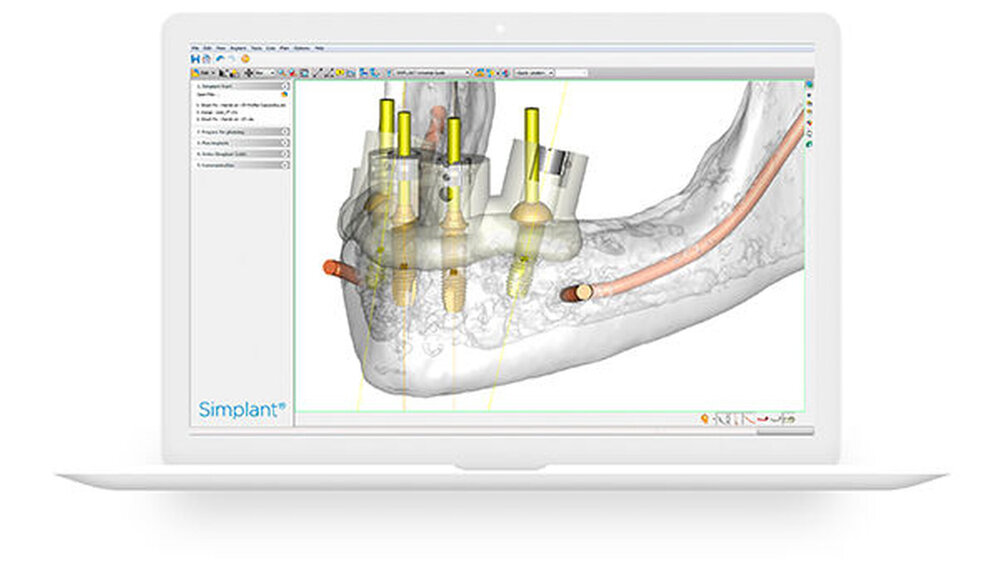This screenshot has width=1000, height=563.
Task: Expand the Prepare for planning section
Action: tap(284, 131)
